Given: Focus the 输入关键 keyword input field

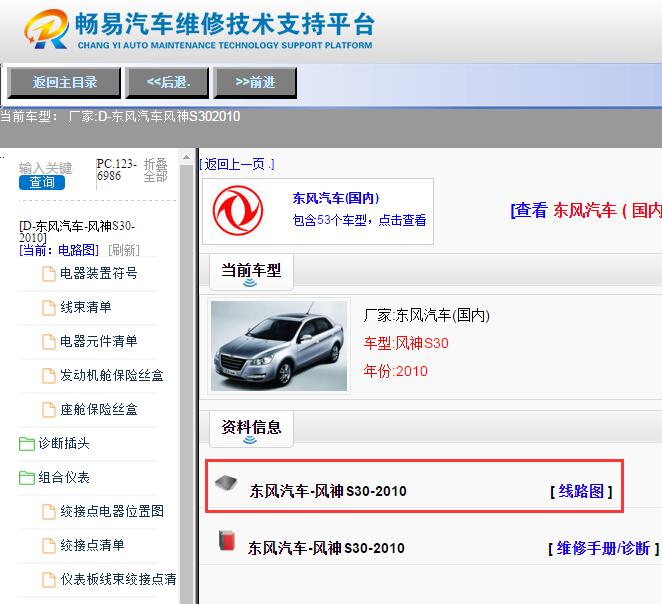Looking at the screenshot, I should click(x=45, y=168).
